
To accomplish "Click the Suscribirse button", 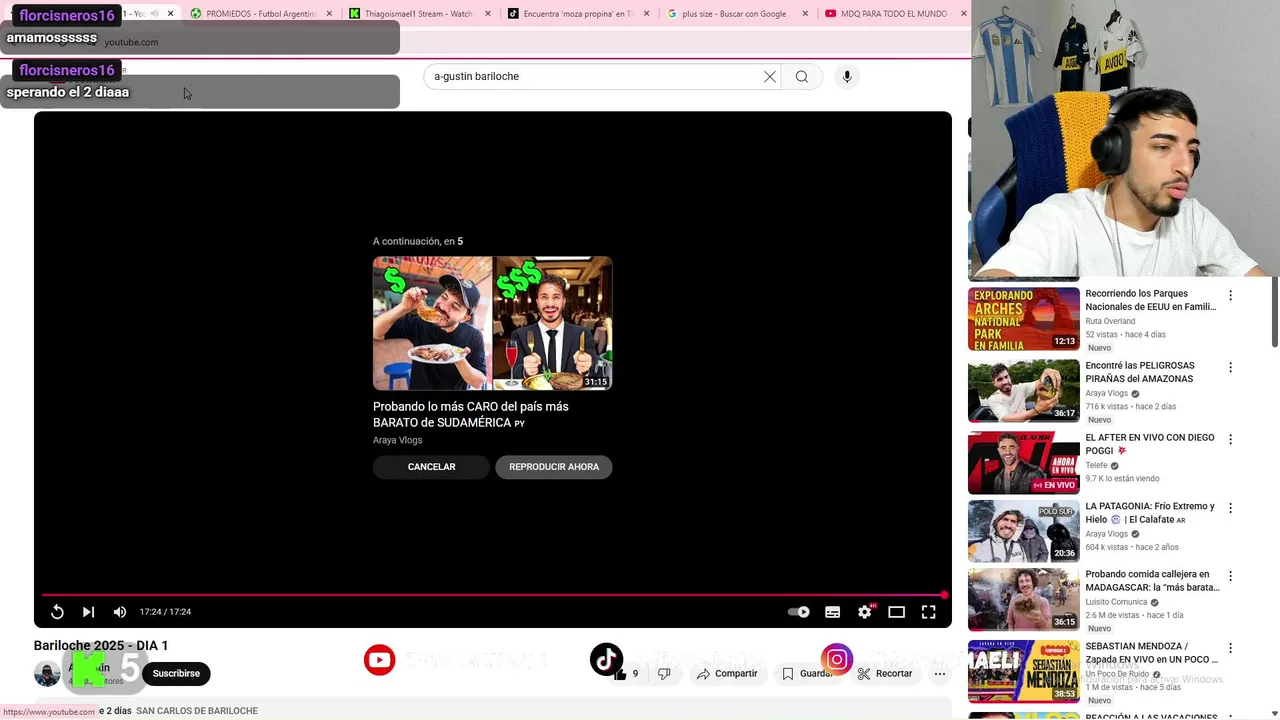I will pos(176,674).
